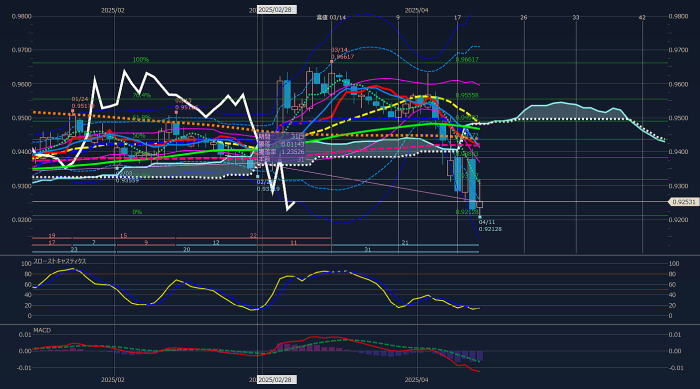700x389 pixels.
Task: Click the MACD panel title
Action: click(42, 330)
